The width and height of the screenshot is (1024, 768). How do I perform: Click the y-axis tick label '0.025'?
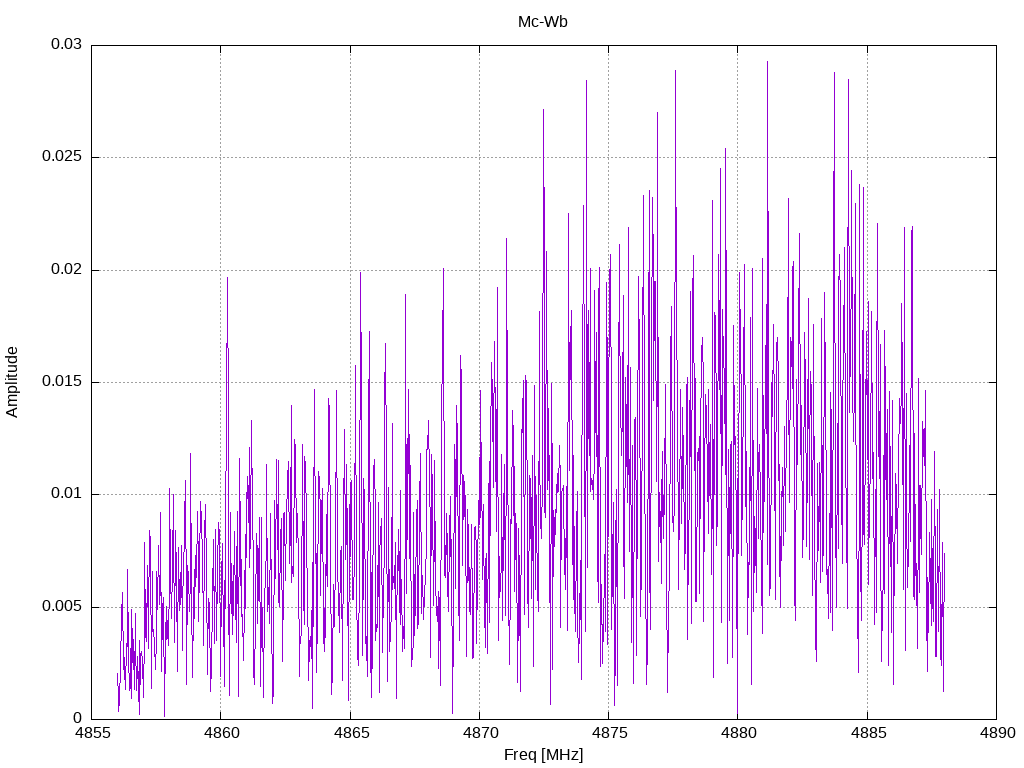tap(62, 157)
